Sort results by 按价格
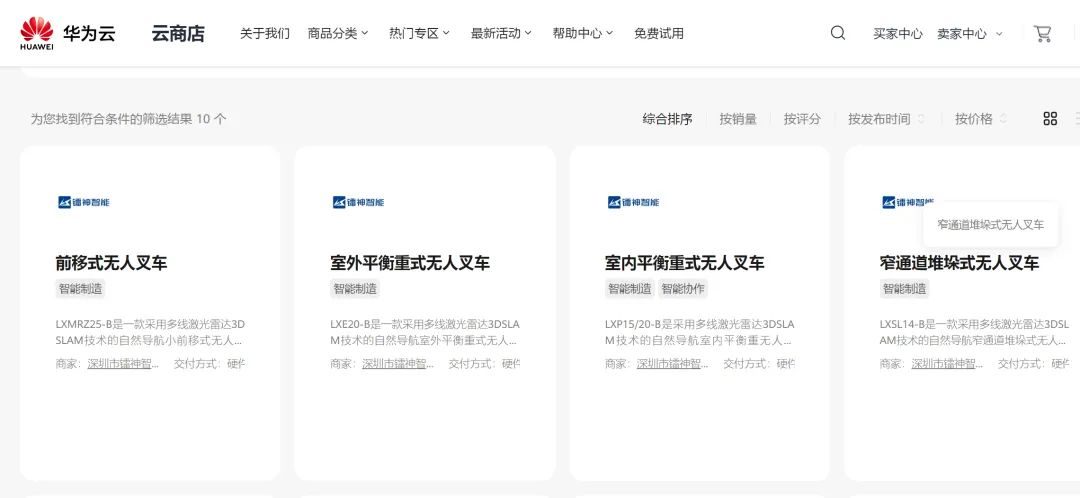 tap(980, 119)
